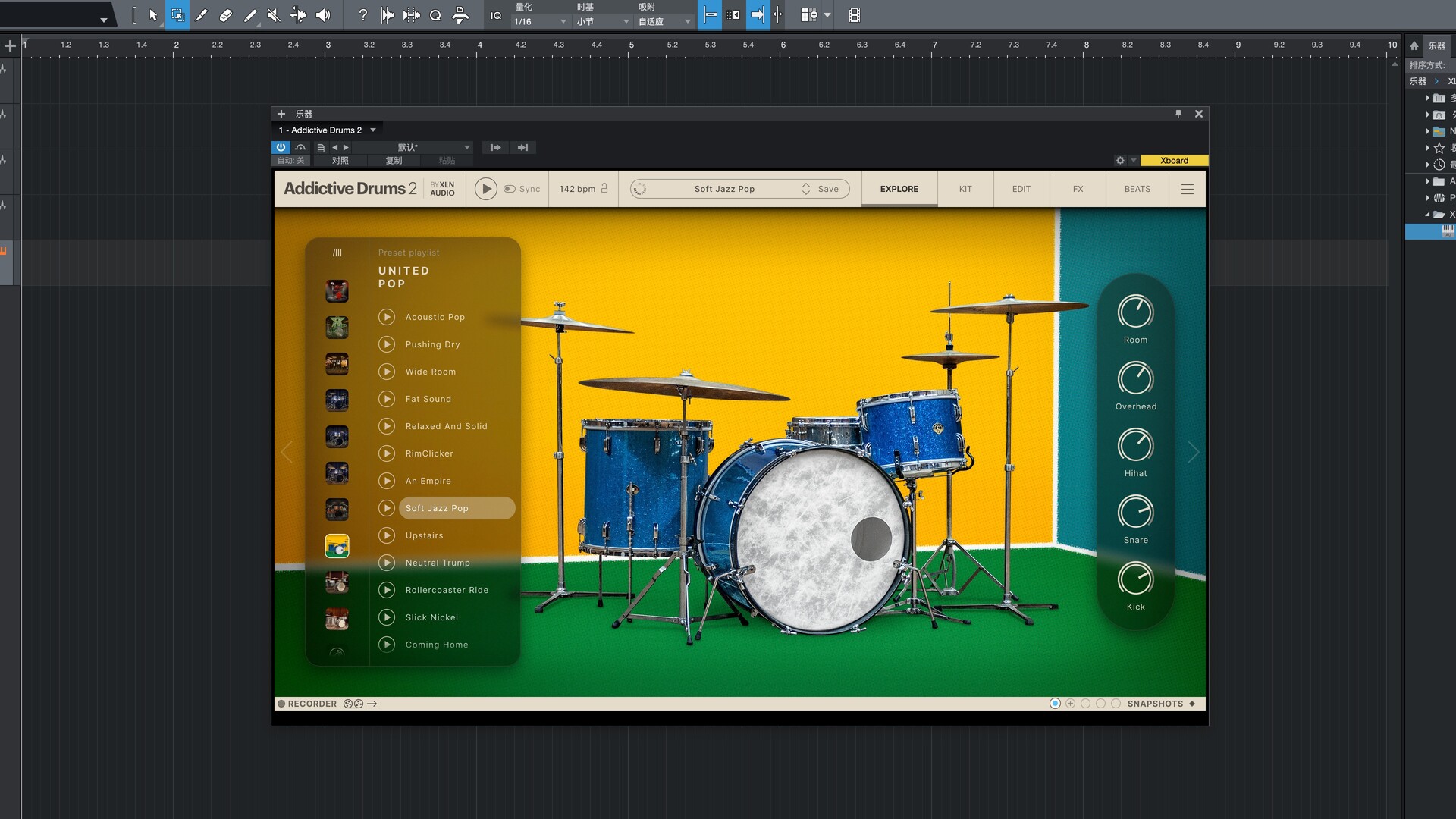
Task: Toggle the plugin power bypass button
Action: 281,147
